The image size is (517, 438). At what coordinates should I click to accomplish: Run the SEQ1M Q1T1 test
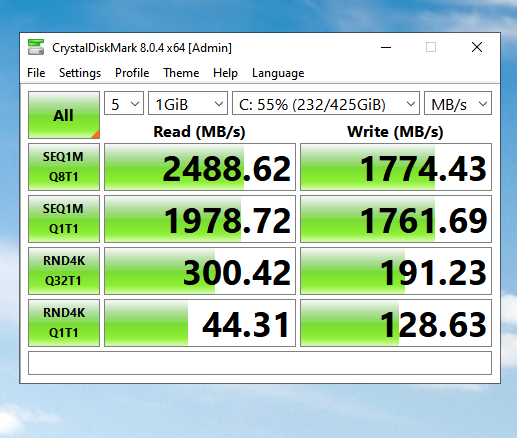coord(64,219)
